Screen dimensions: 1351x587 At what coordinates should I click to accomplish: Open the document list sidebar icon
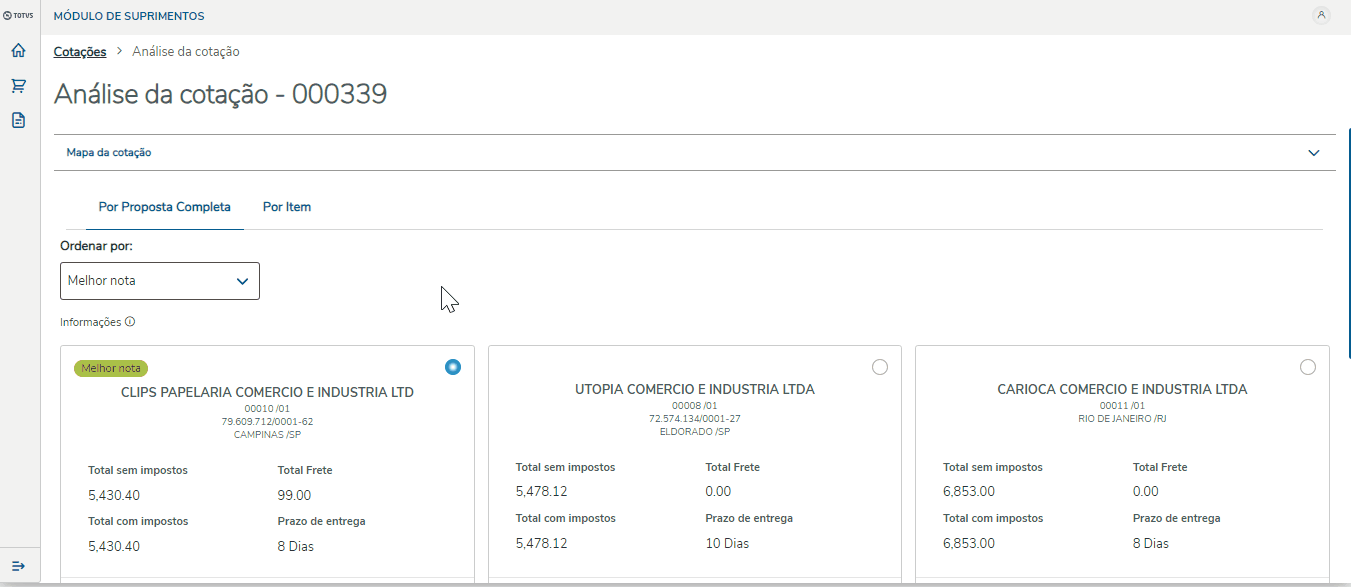pyautogui.click(x=18, y=120)
